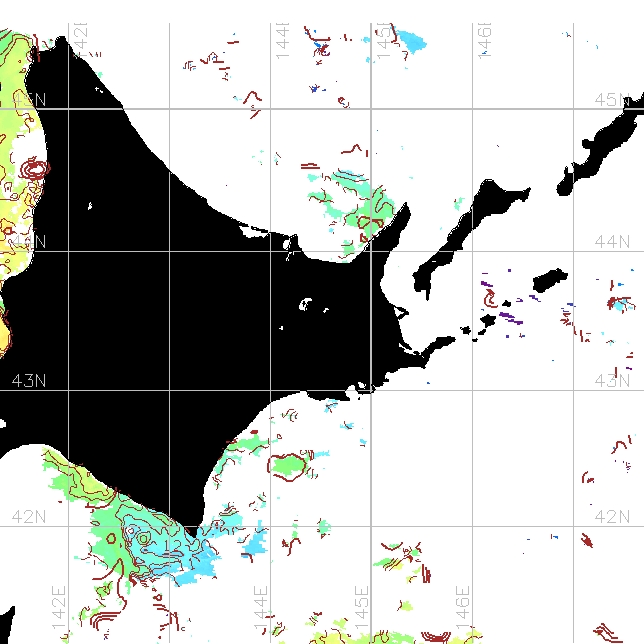Click the 145E longitude label at bottom

tap(361, 608)
